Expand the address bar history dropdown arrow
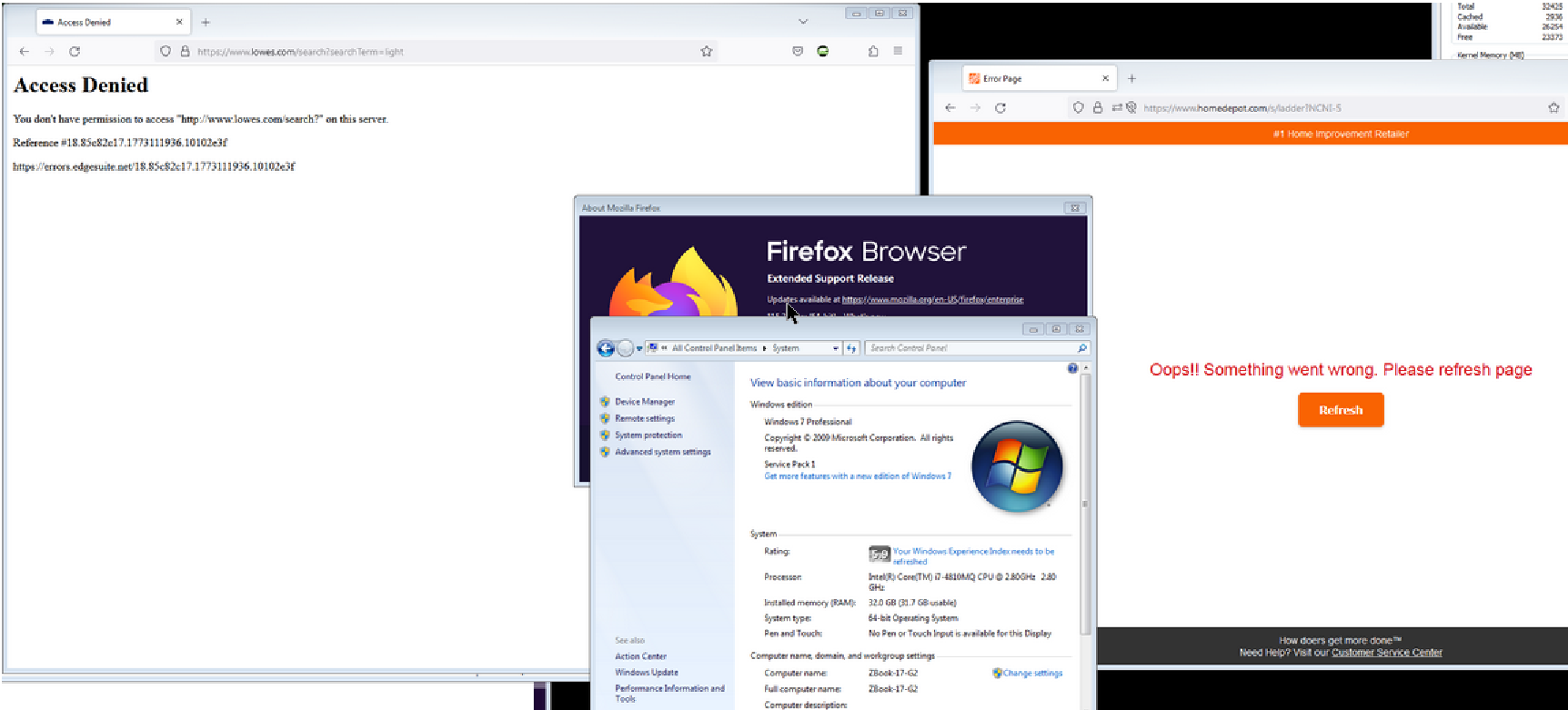The image size is (1568, 710). 835,348
